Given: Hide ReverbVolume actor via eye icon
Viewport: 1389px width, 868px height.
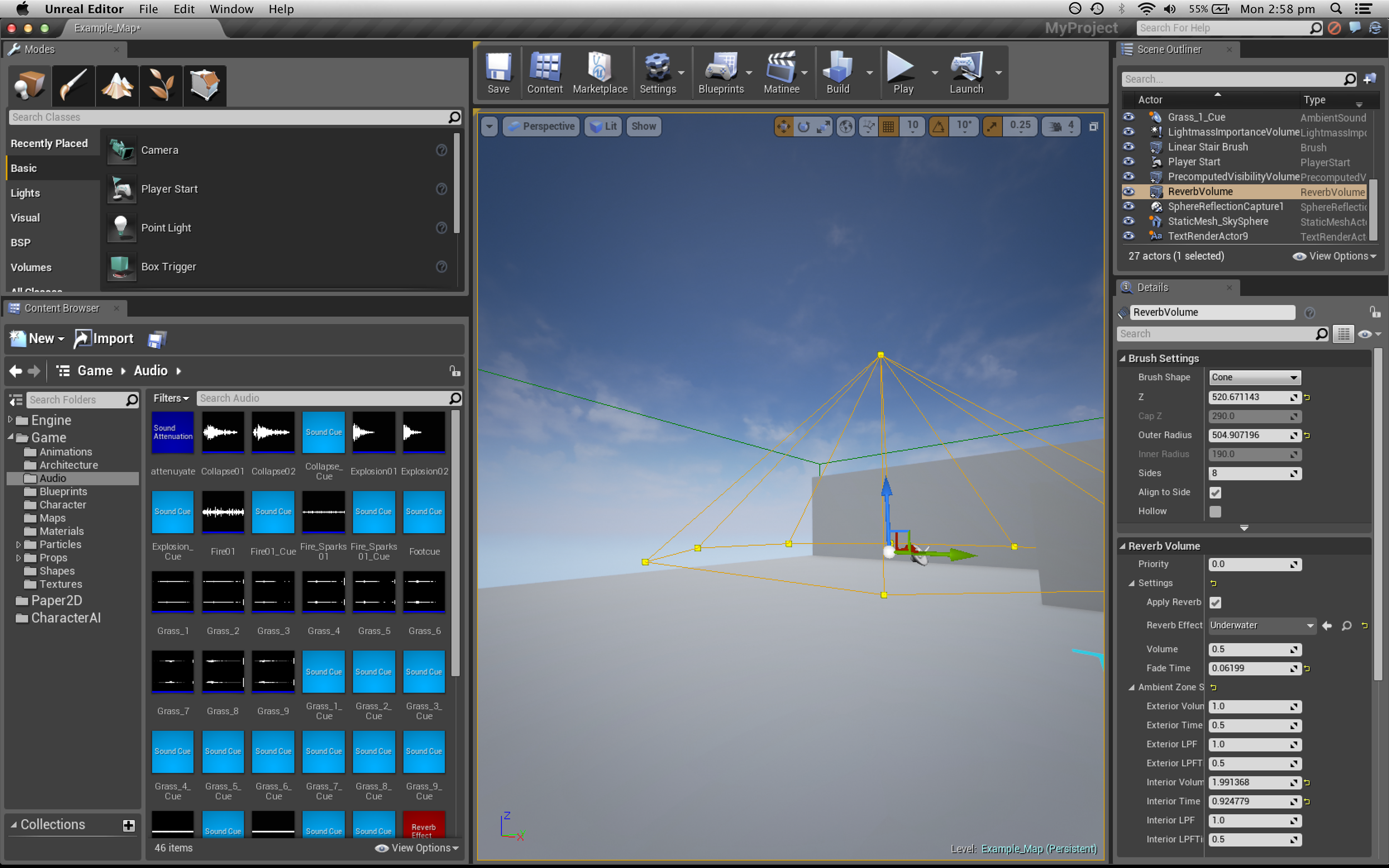Looking at the screenshot, I should (x=1128, y=192).
